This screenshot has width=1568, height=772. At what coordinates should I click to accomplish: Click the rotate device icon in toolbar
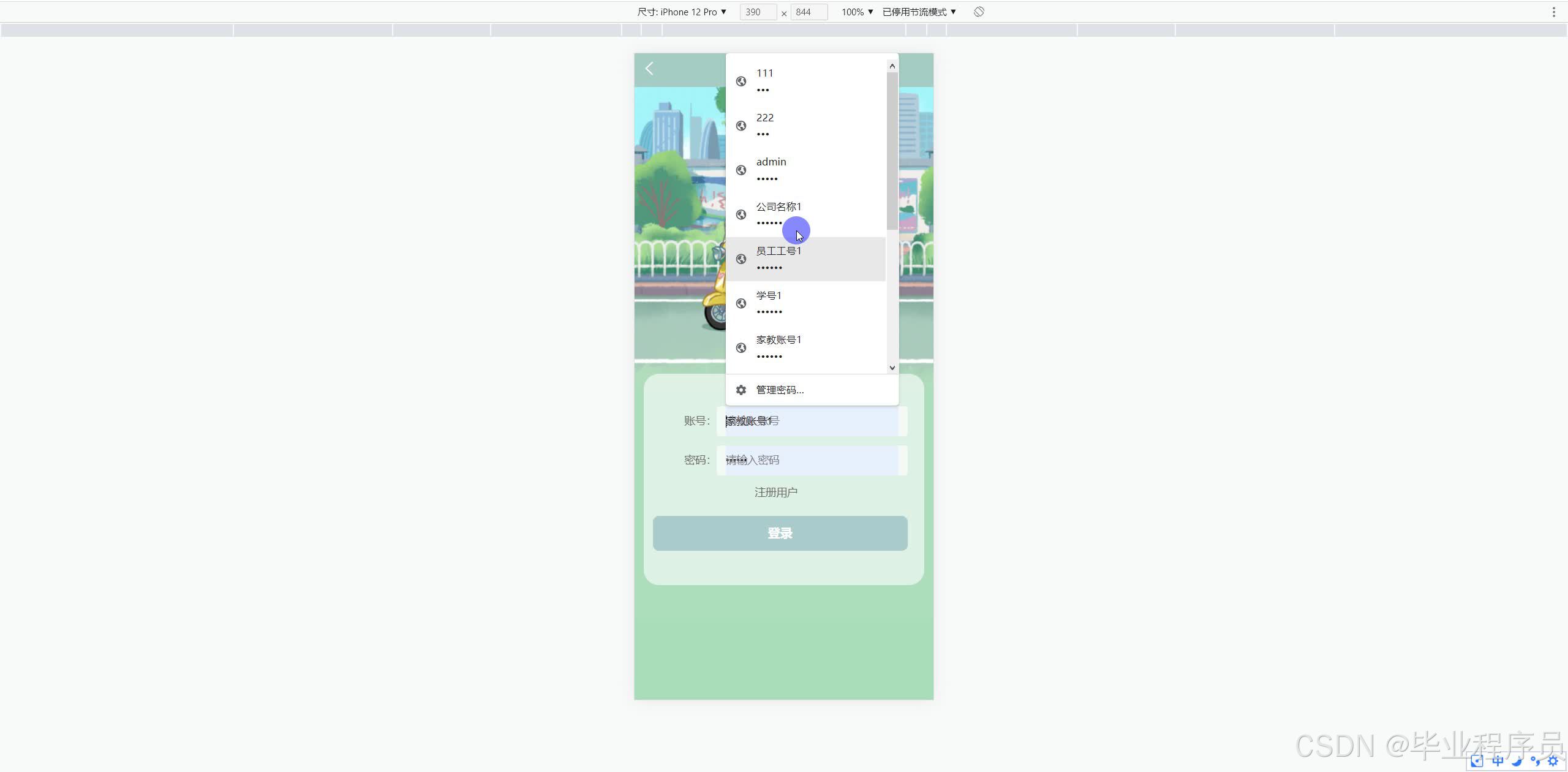(979, 12)
